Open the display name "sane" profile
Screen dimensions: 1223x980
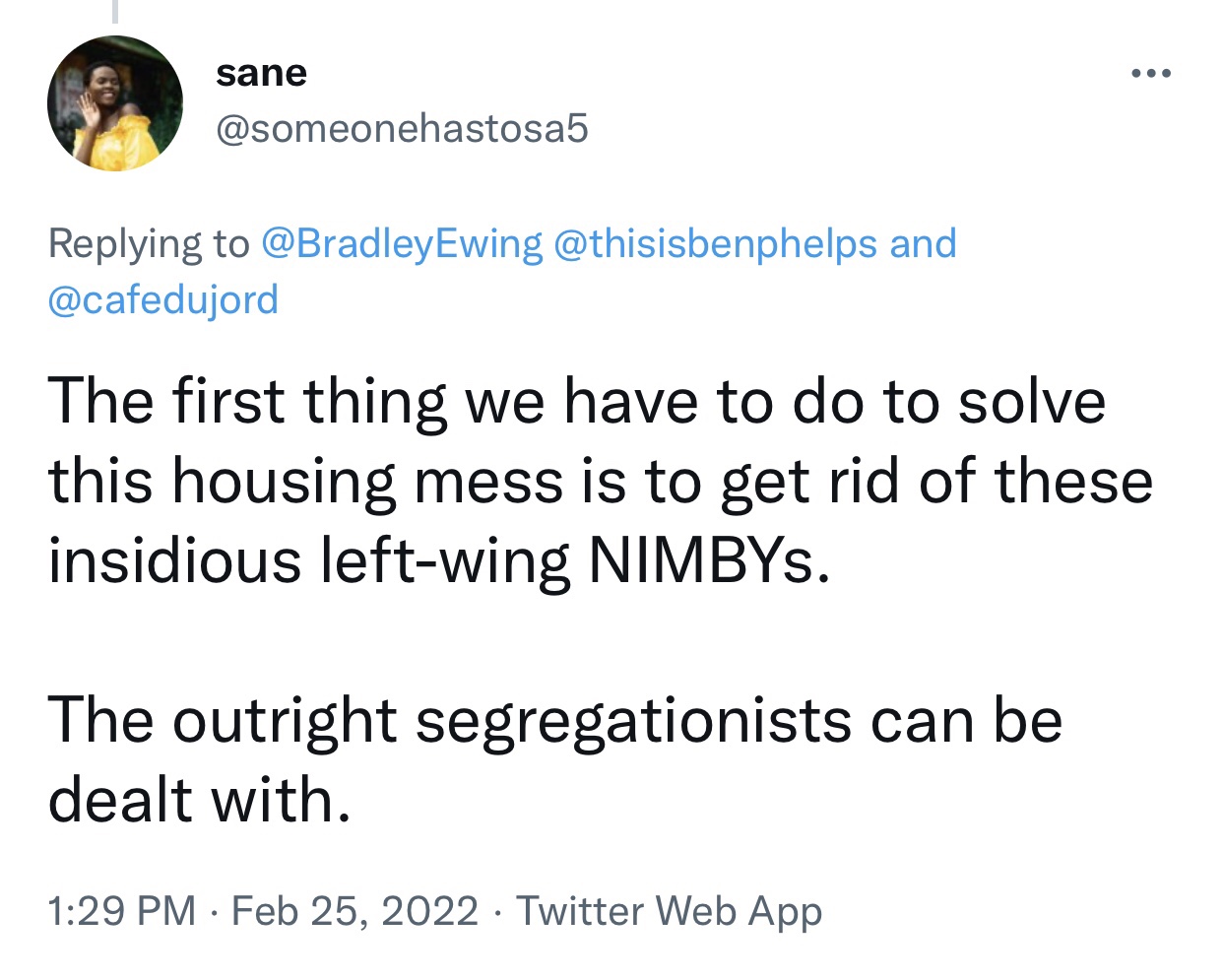[x=261, y=73]
